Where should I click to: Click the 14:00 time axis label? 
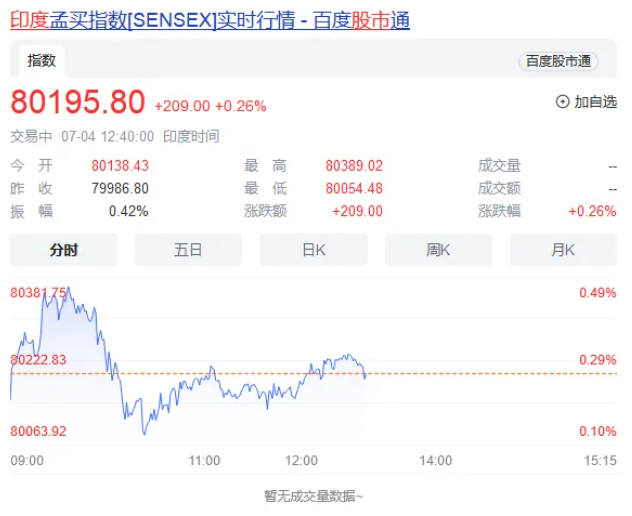point(435,460)
